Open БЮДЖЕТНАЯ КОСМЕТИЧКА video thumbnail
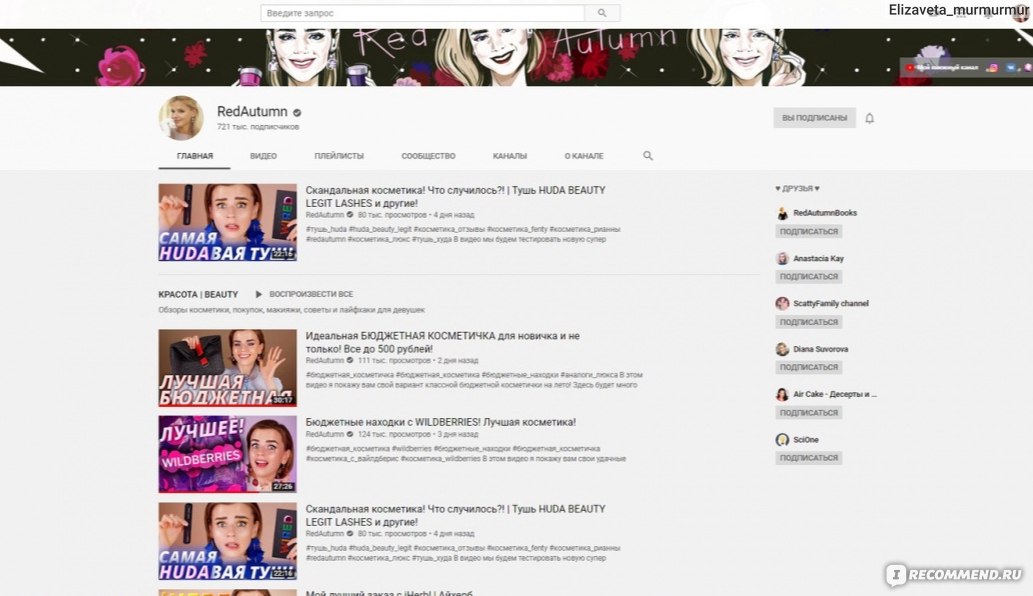 227,368
